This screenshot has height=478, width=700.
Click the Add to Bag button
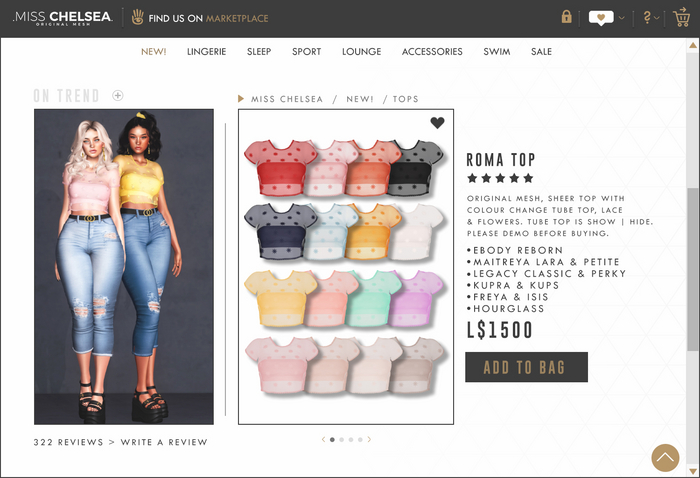point(526,367)
